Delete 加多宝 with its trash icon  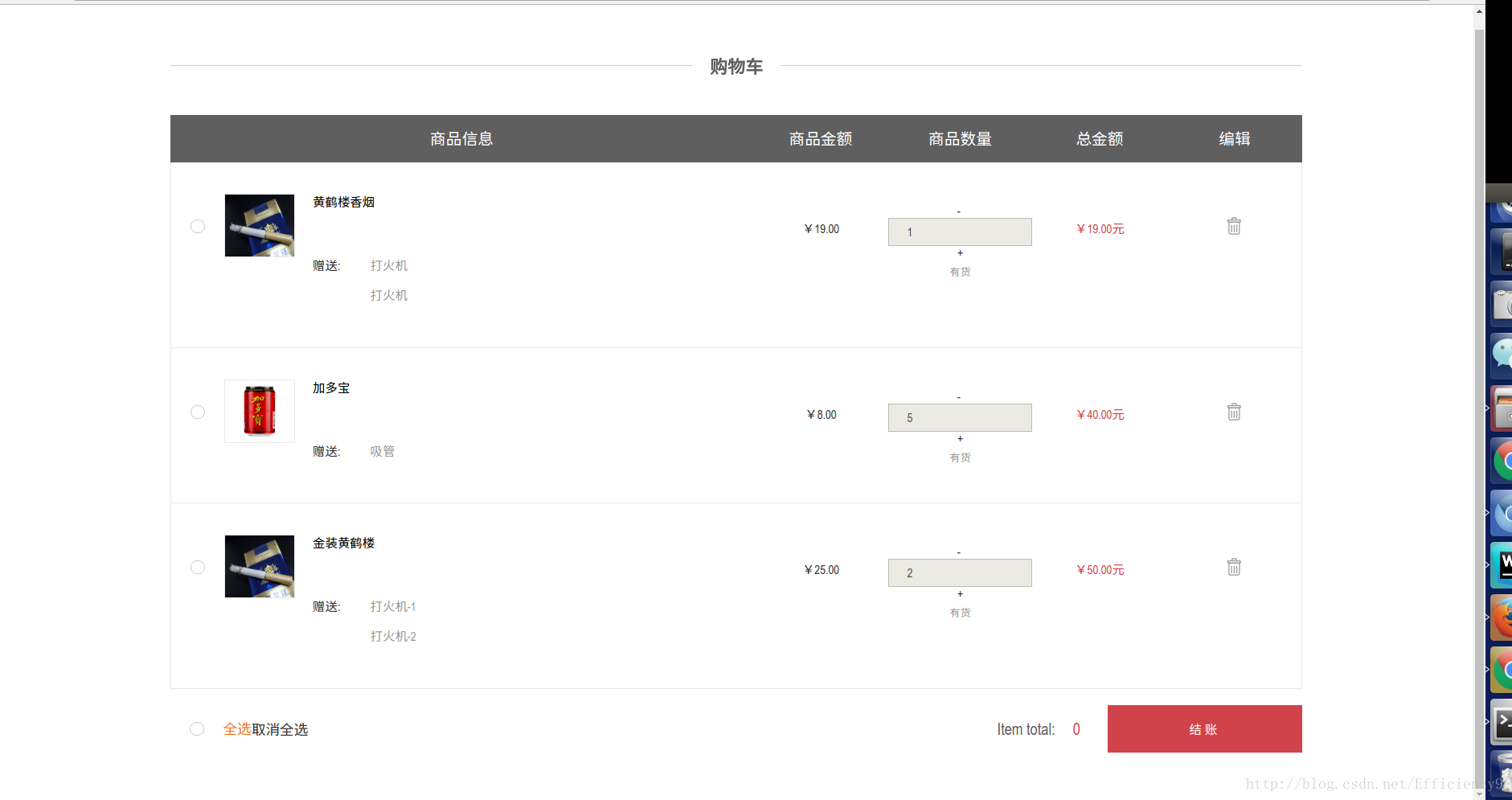tap(1234, 412)
